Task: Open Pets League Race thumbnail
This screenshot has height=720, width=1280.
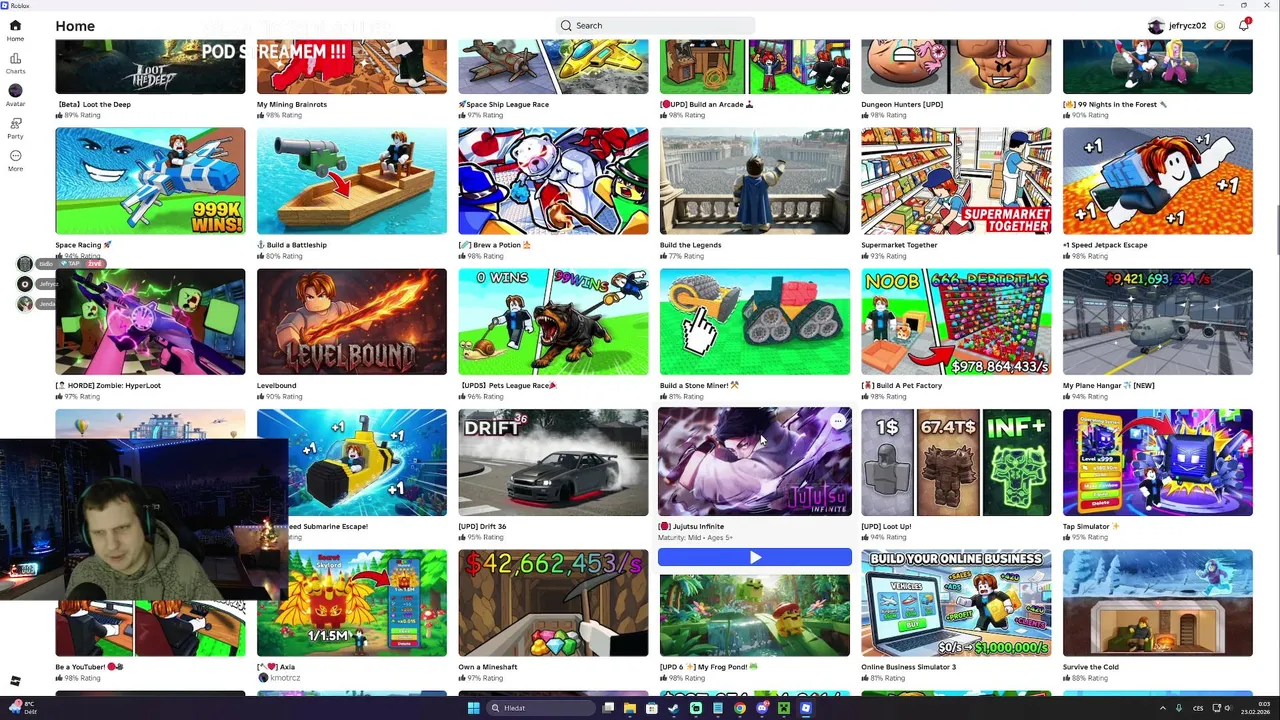Action: pyautogui.click(x=553, y=322)
